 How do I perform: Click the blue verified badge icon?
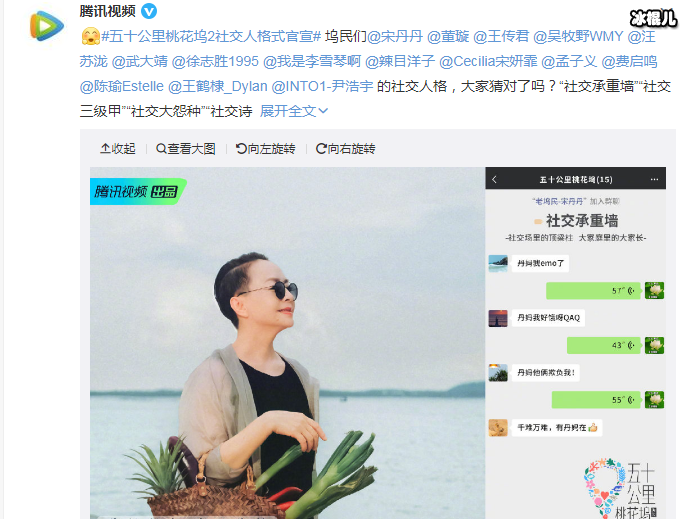[149, 11]
